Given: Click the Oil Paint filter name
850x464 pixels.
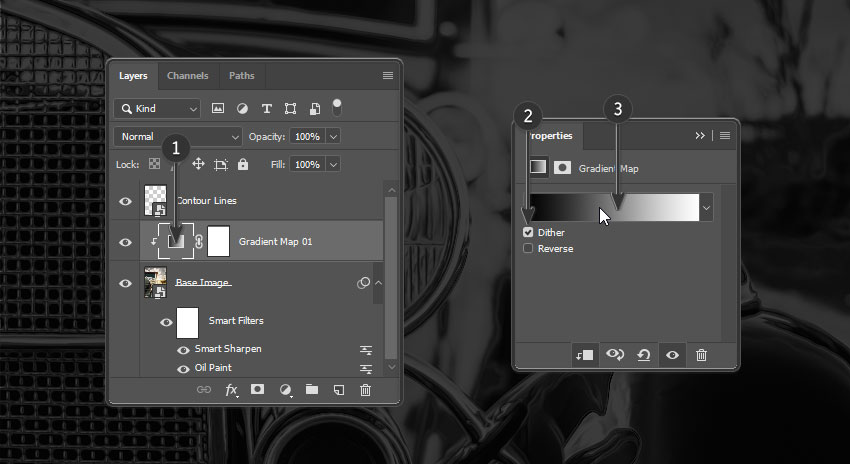Looking at the screenshot, I should (x=213, y=368).
